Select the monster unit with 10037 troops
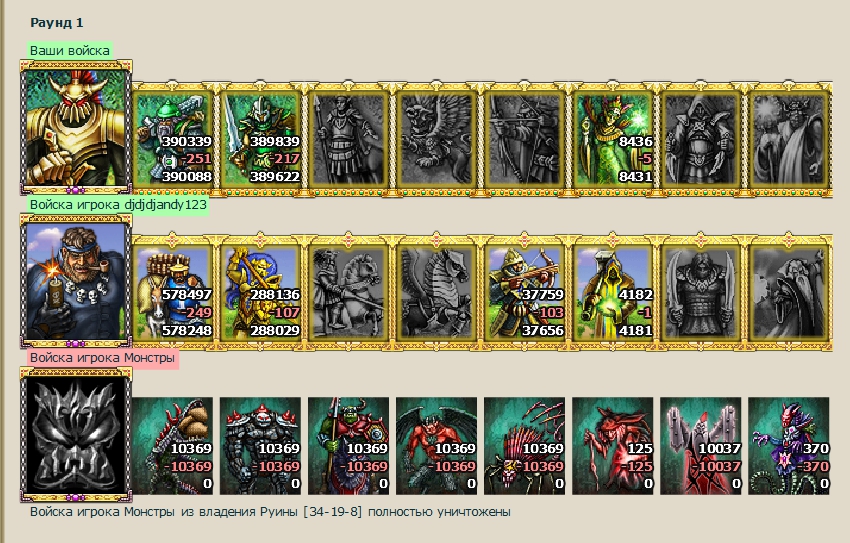 point(700,445)
